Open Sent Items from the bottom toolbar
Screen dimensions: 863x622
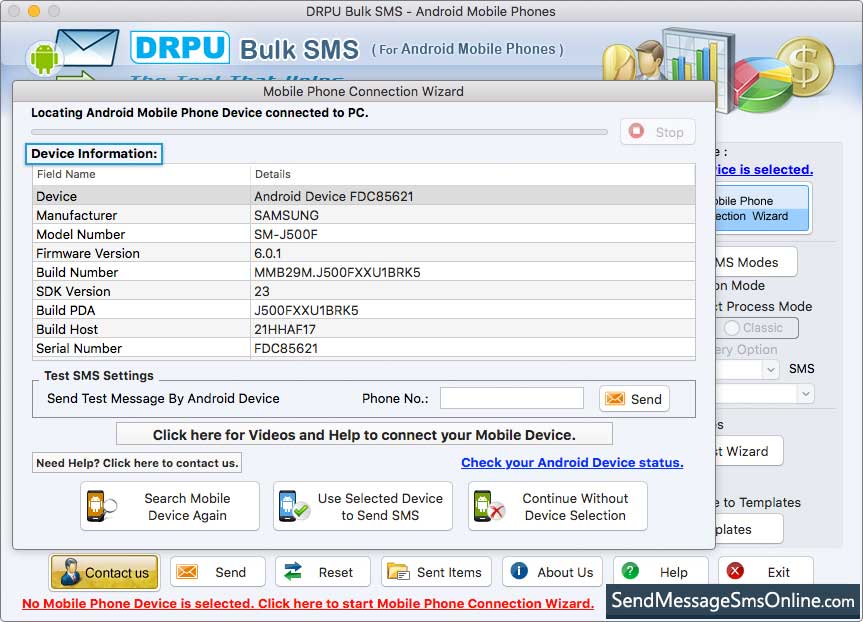tap(437, 572)
